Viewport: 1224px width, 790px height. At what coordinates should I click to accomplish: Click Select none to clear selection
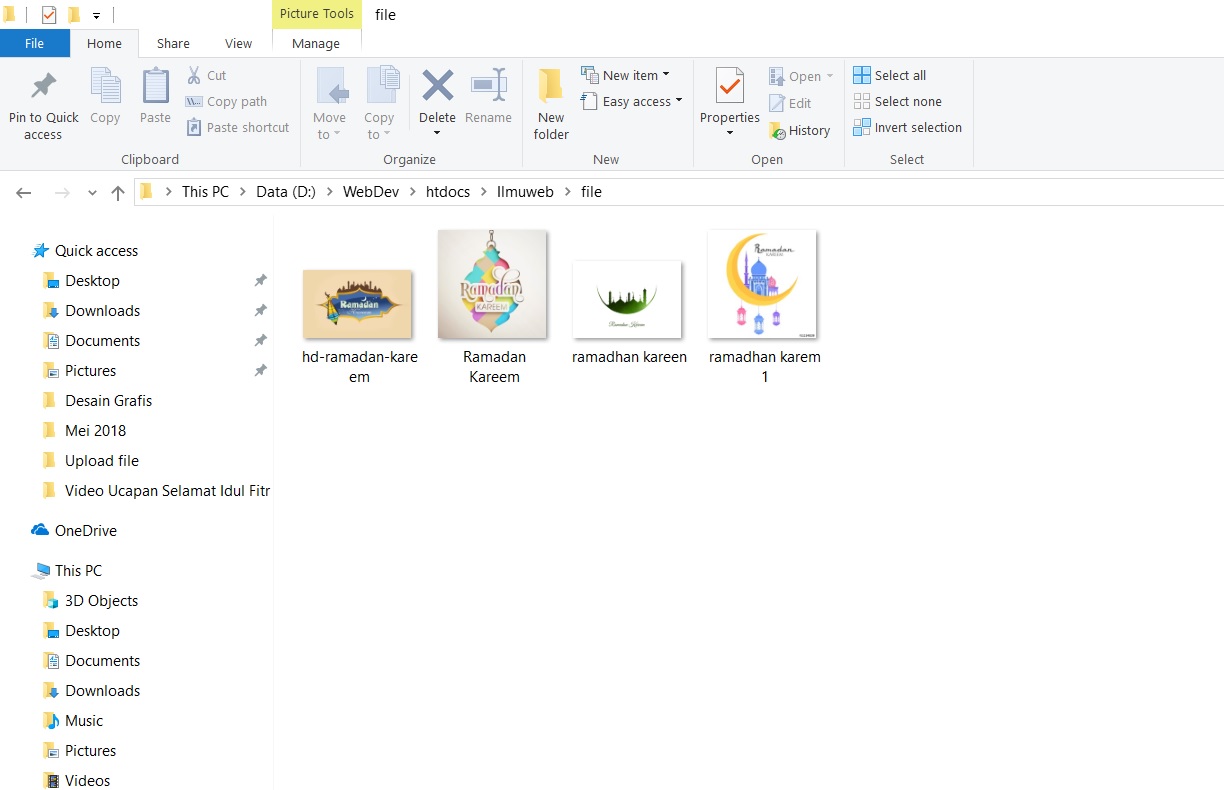point(899,101)
